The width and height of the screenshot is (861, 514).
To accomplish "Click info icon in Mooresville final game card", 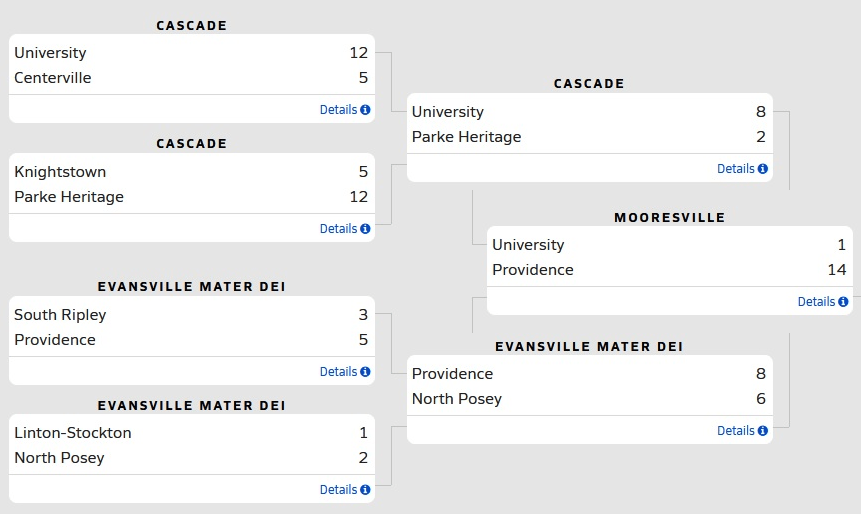I will coord(843,302).
